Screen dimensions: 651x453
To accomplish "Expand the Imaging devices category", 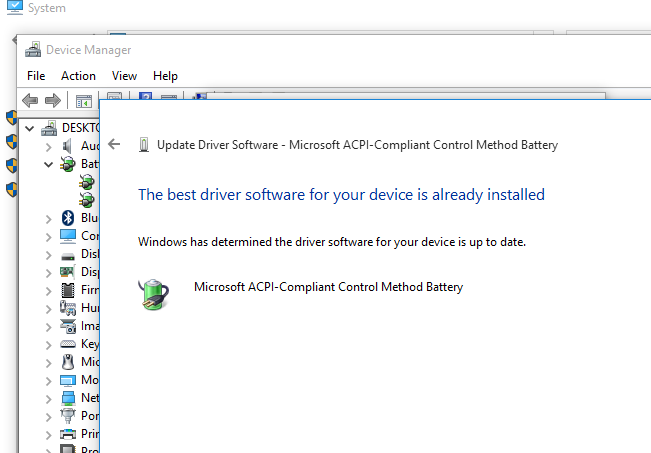I will tap(49, 327).
